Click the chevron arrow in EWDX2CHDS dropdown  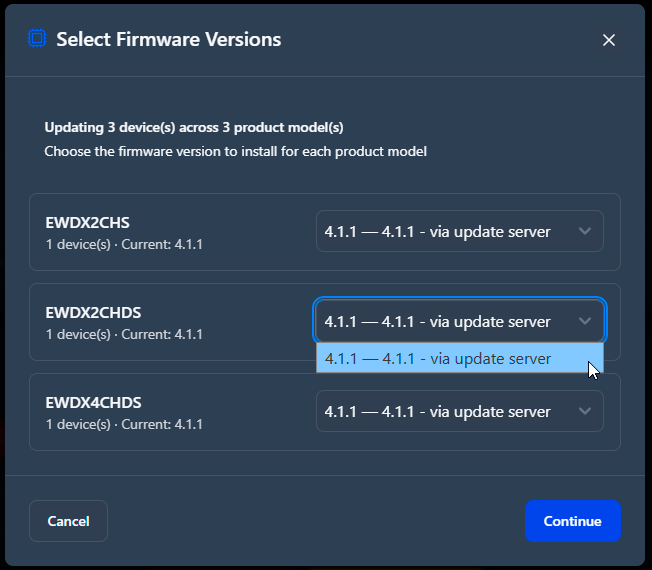pyautogui.click(x=585, y=321)
